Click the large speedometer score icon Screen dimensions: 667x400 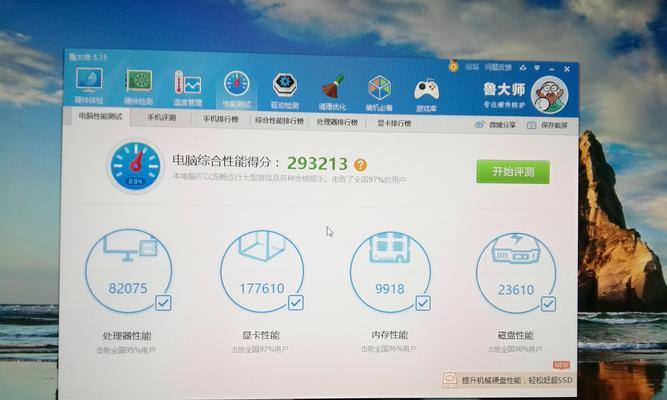[135, 166]
